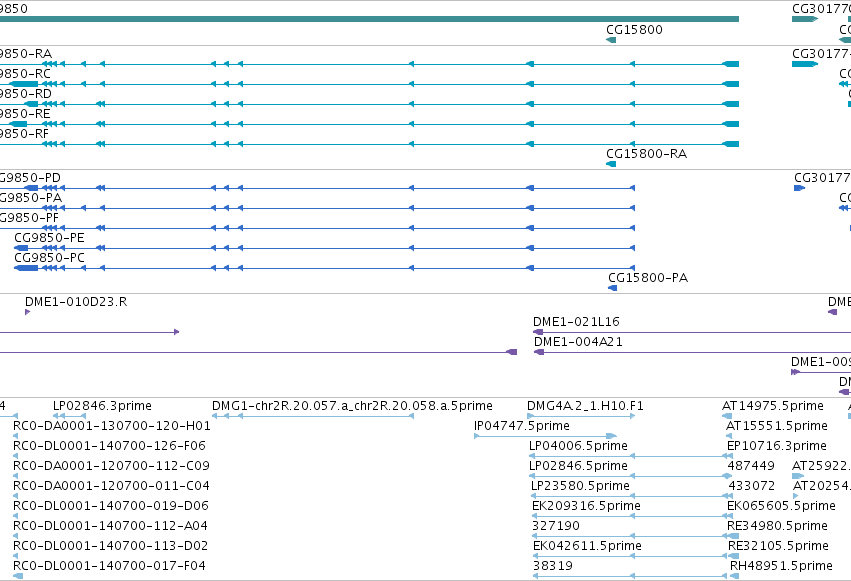Click the CG9850-PE protein label
Screen dimensions: 851x581
[x=49, y=238]
